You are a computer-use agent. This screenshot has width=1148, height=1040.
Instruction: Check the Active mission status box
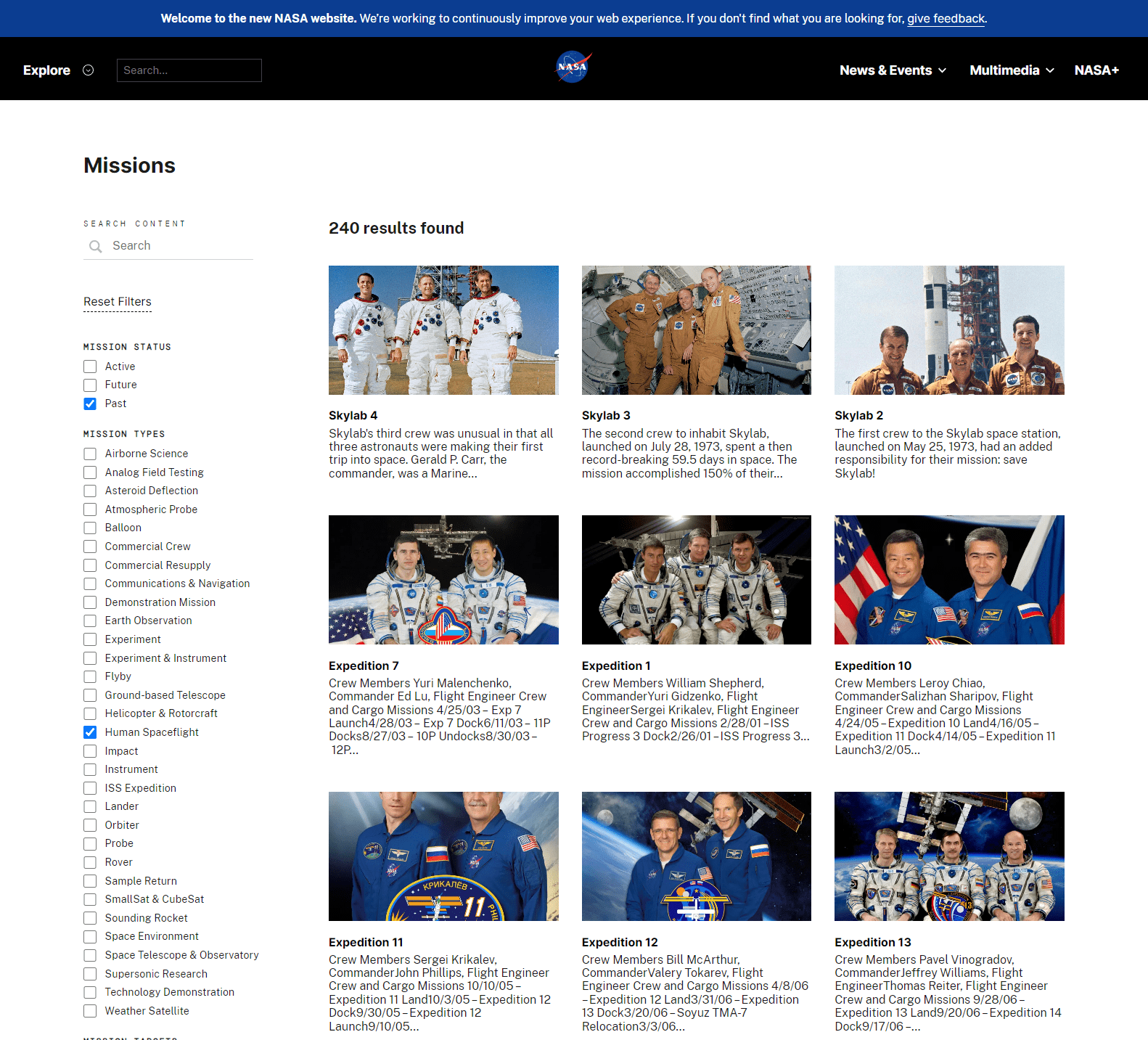click(90, 367)
